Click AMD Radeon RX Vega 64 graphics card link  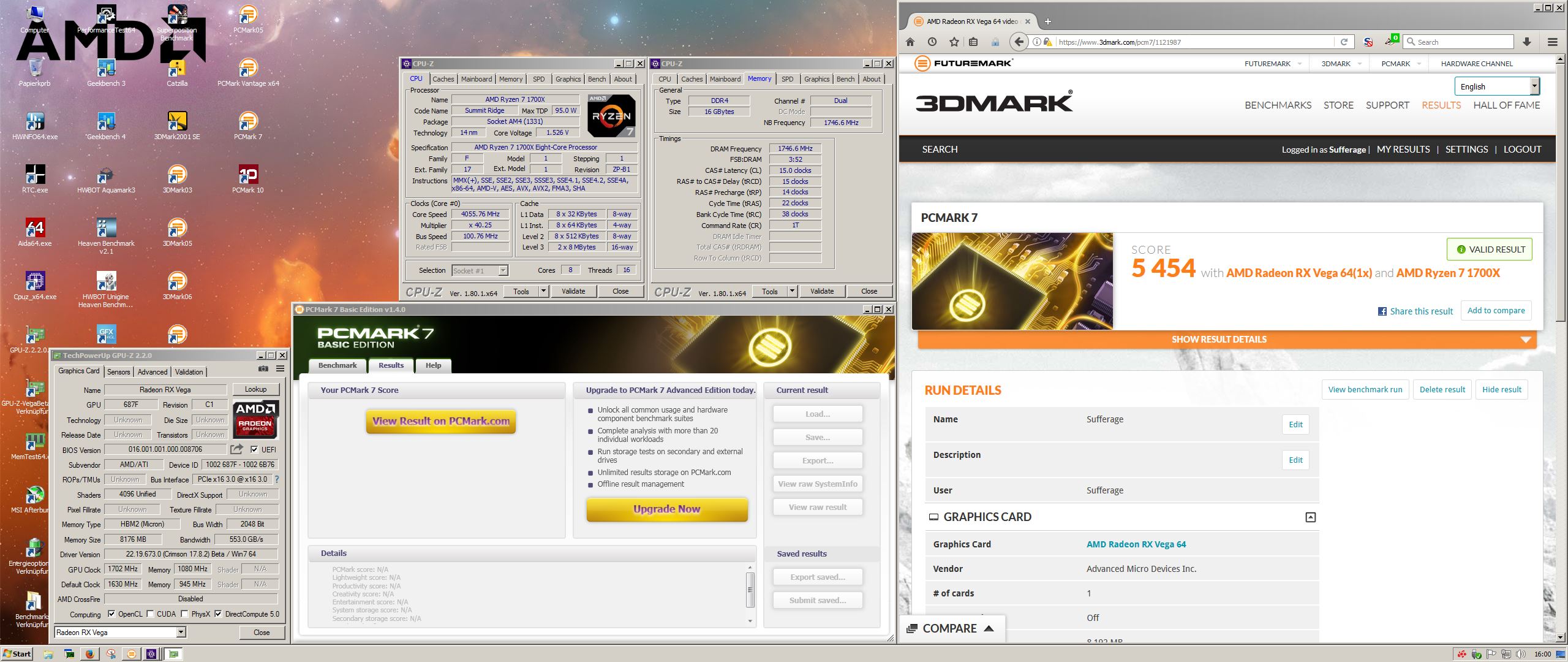point(1136,544)
